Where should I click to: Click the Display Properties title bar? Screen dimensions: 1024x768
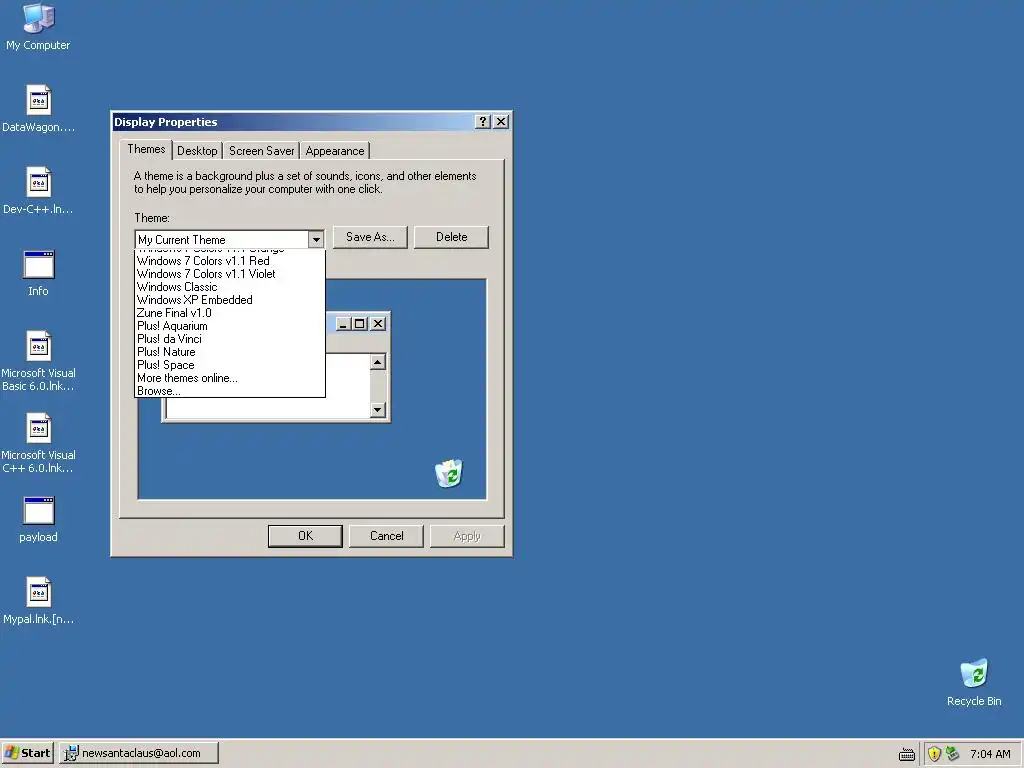(x=294, y=121)
